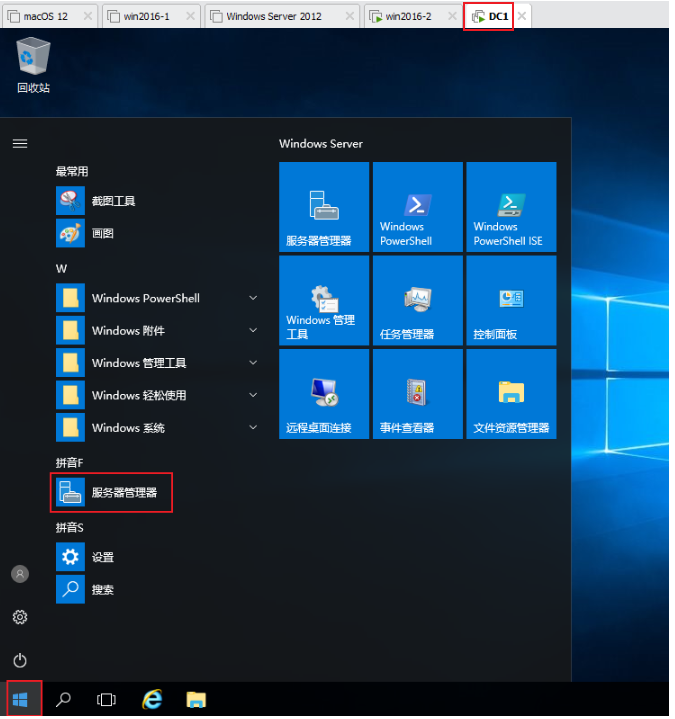Launch 截图工具 from the most used list
The image size is (675, 719).
tap(158, 202)
